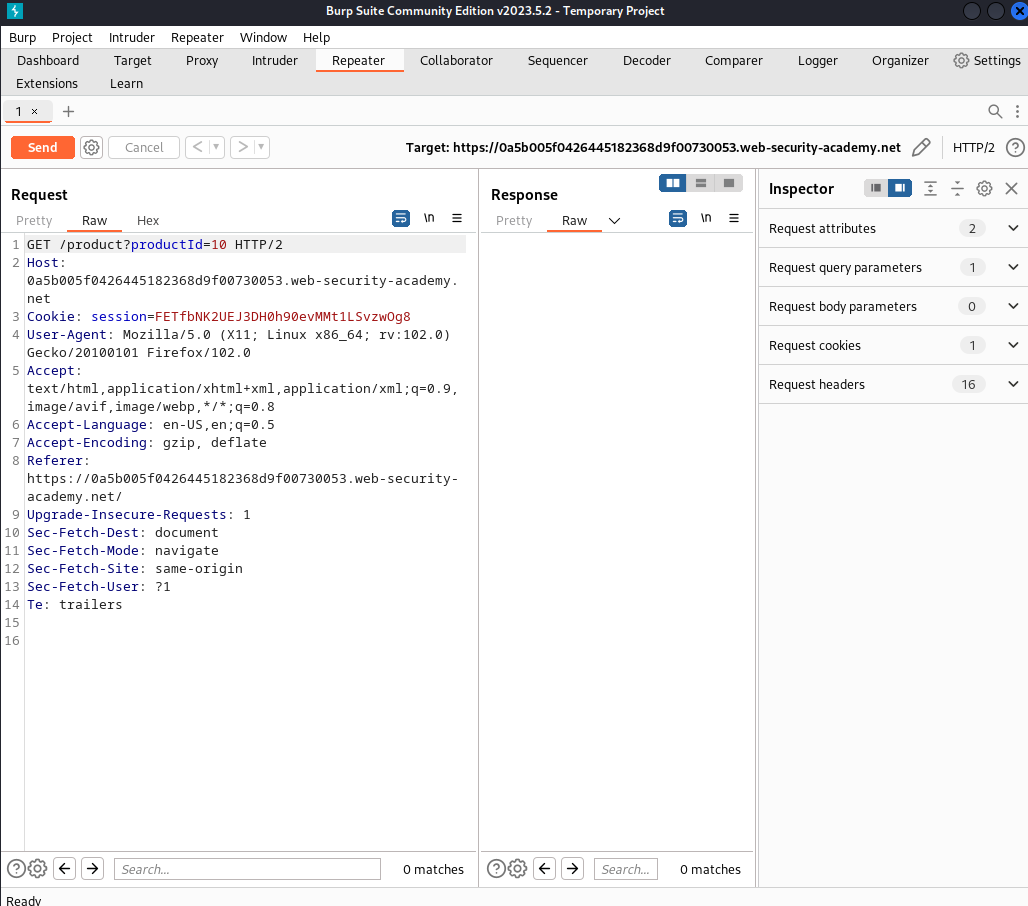This screenshot has height=906, width=1028.
Task: Expand Request cookies section
Action: pos(1013,345)
